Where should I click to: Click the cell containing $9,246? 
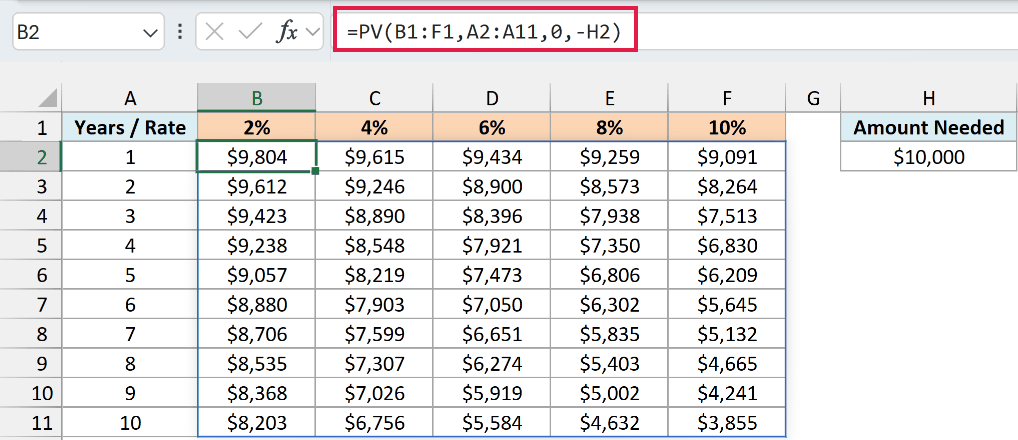tap(375, 187)
